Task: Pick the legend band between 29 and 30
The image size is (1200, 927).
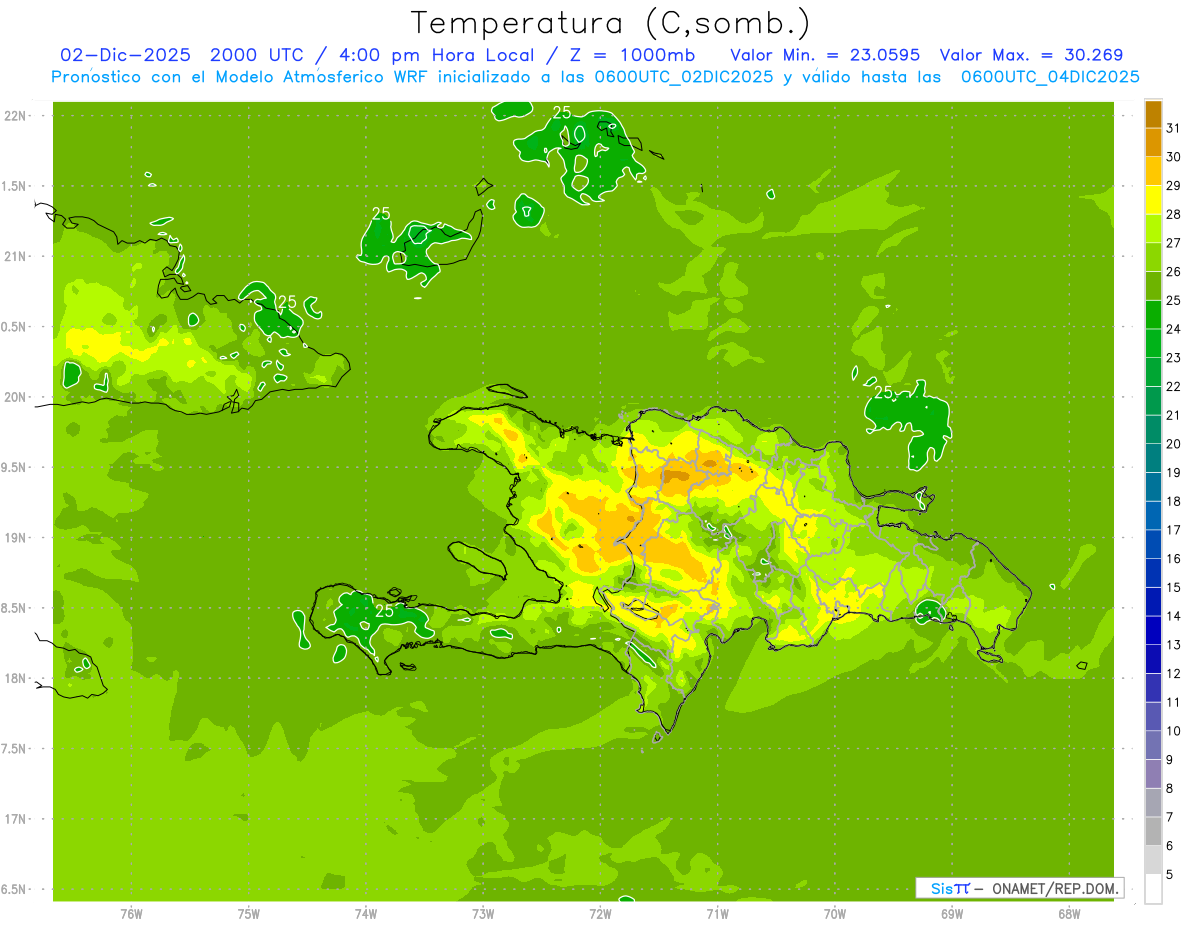Action: coord(1153,171)
